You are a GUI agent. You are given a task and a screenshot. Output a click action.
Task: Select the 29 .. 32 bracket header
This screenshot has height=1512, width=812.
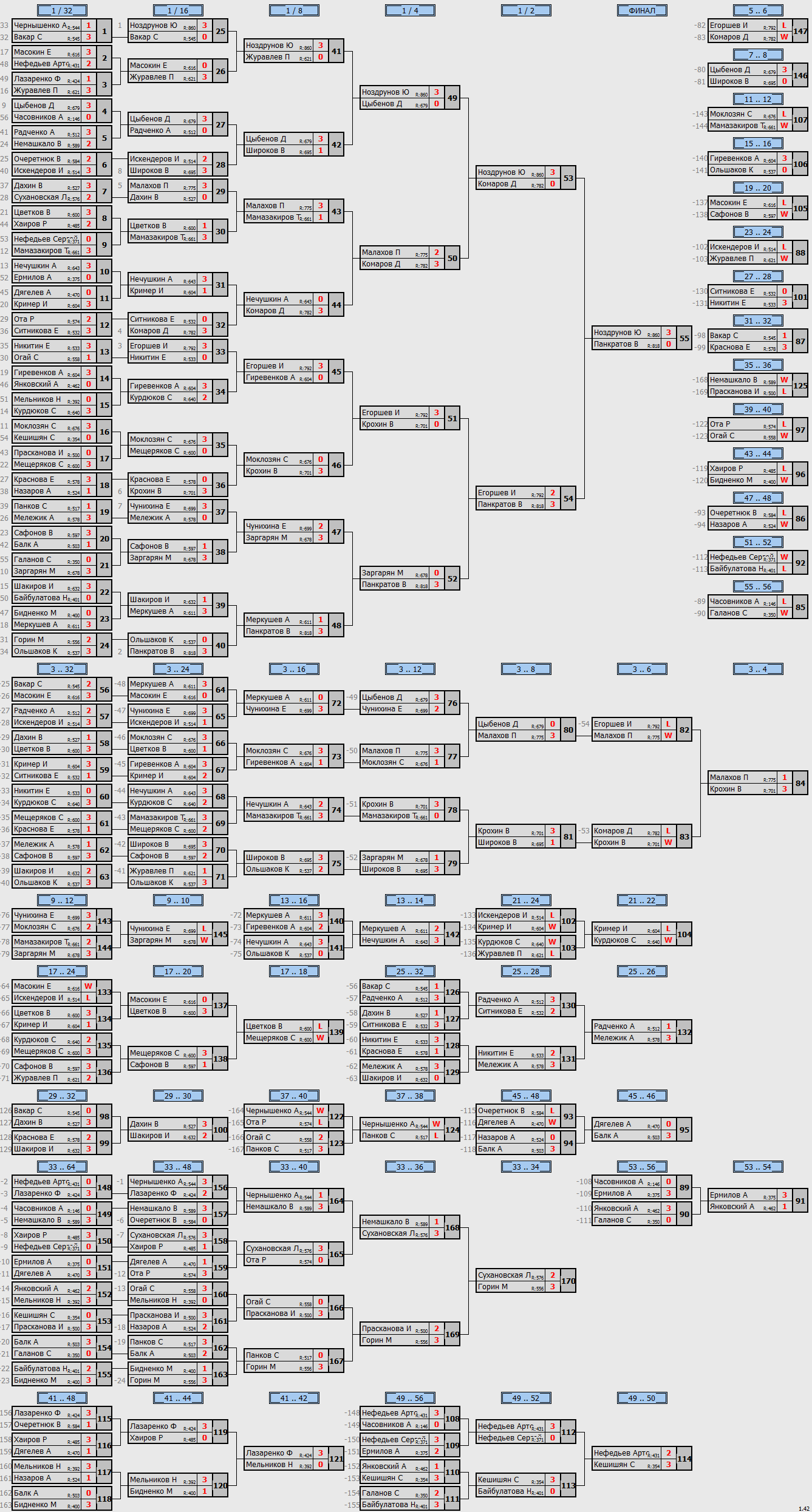(x=62, y=1096)
